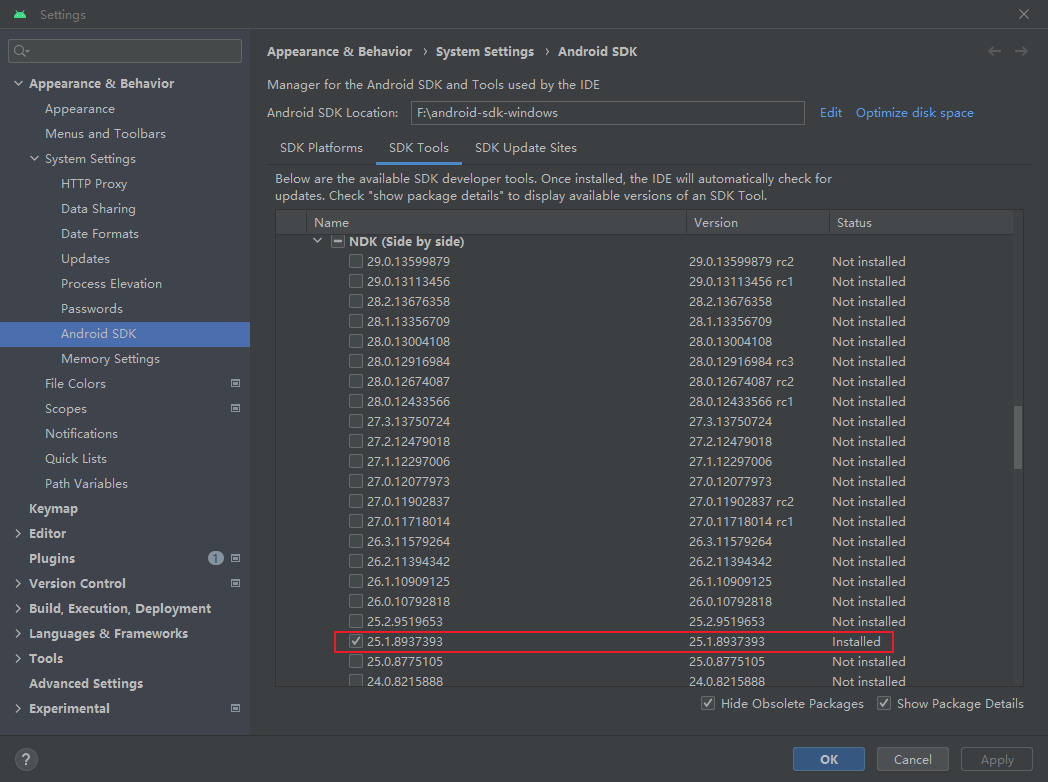Click project-level icon next to Plugins
This screenshot has width=1048, height=782.
point(235,558)
